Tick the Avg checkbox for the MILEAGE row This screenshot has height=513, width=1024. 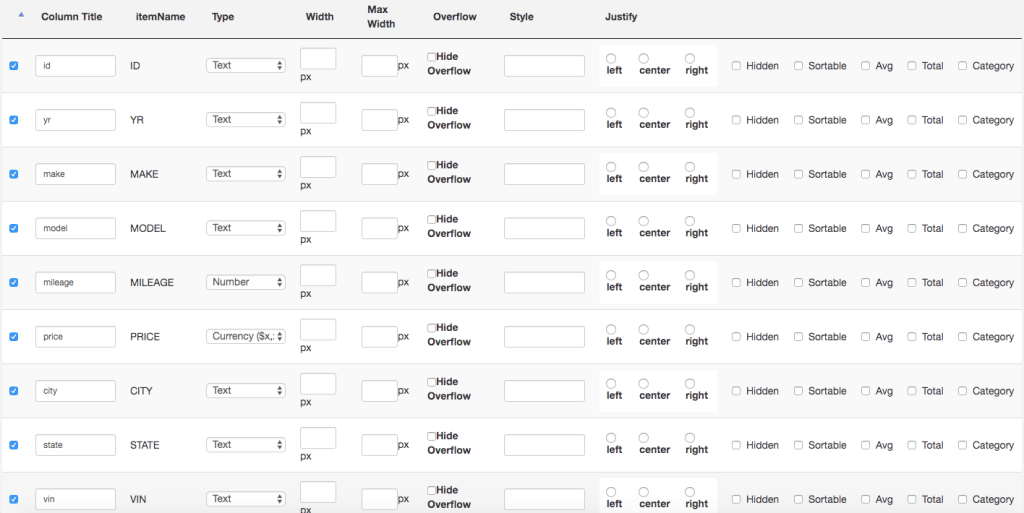[866, 283]
